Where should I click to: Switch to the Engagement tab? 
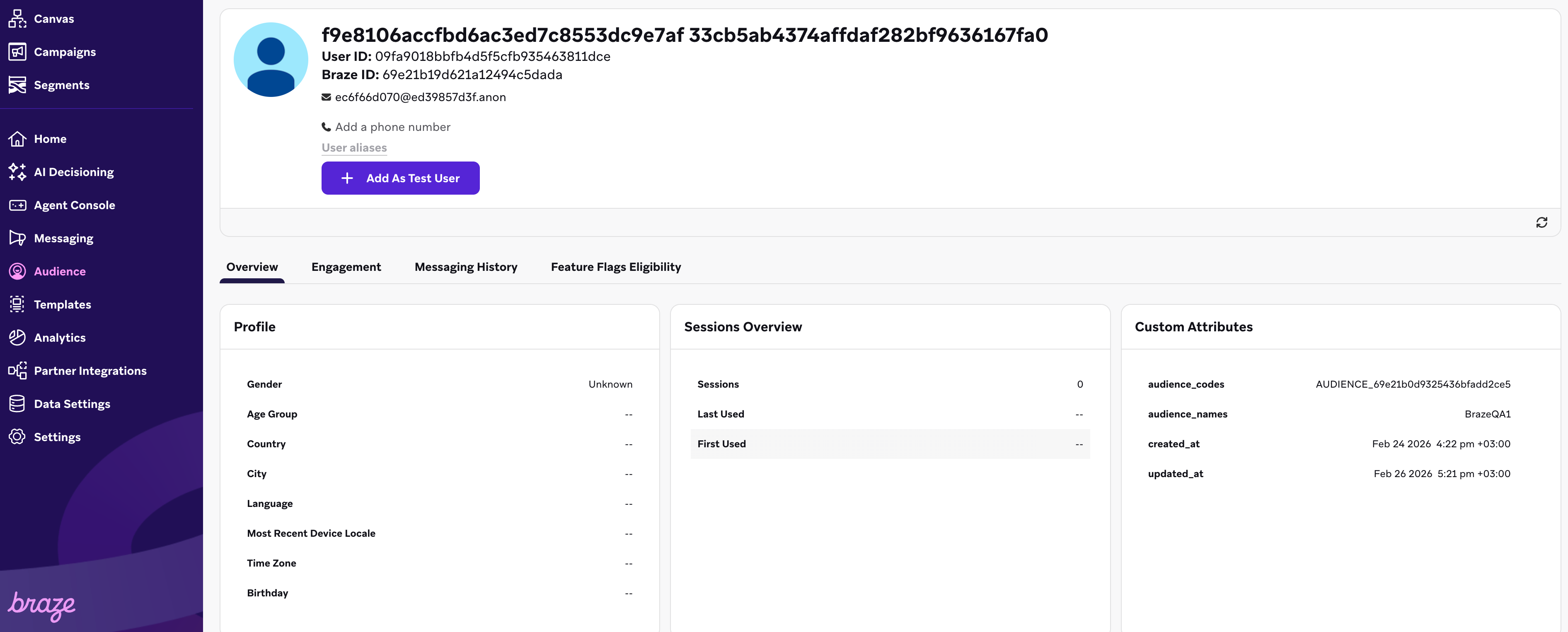[x=346, y=267]
